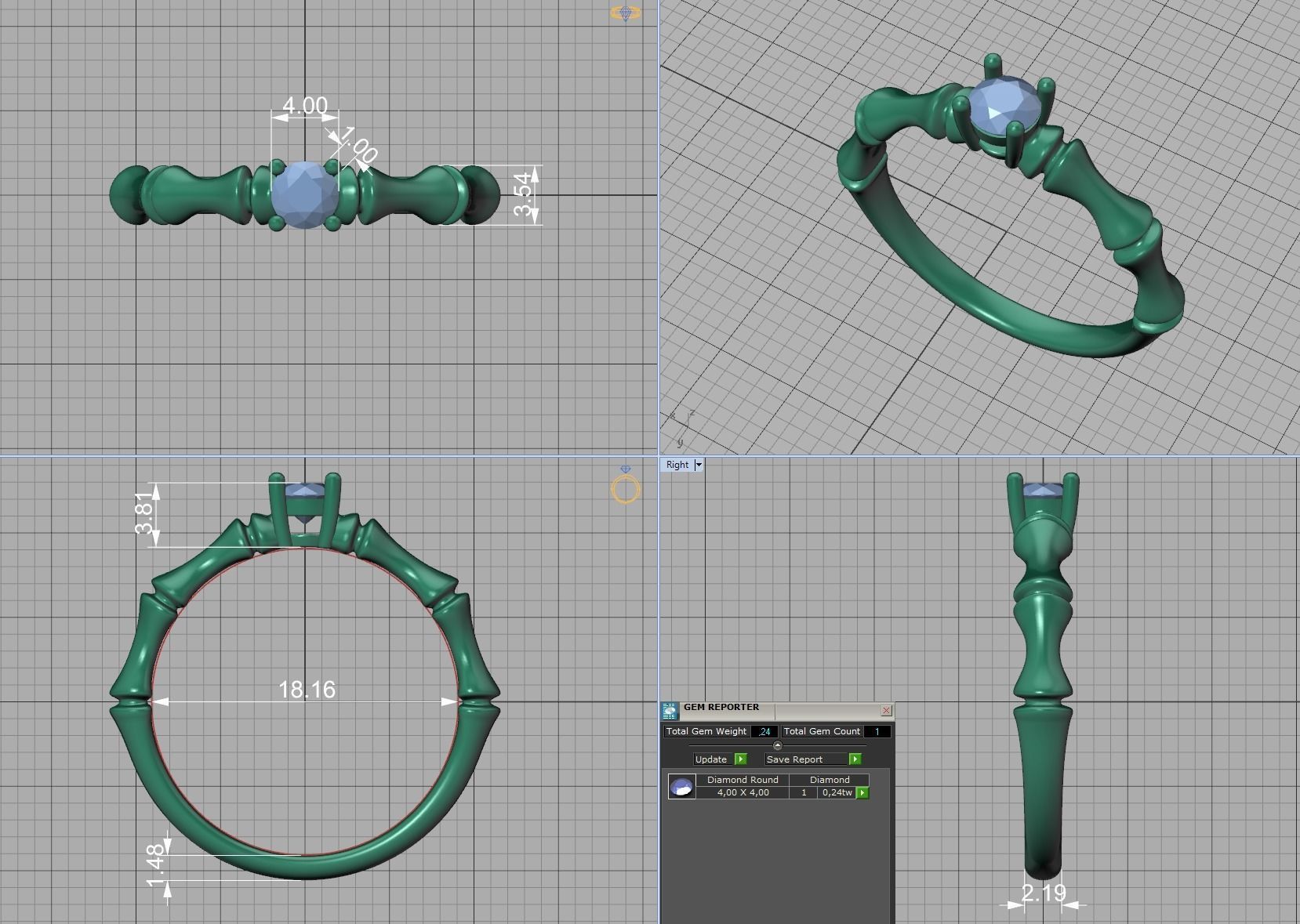Select the Diamond Round gem thumbnail
Image resolution: width=1300 pixels, height=924 pixels.
point(681,786)
